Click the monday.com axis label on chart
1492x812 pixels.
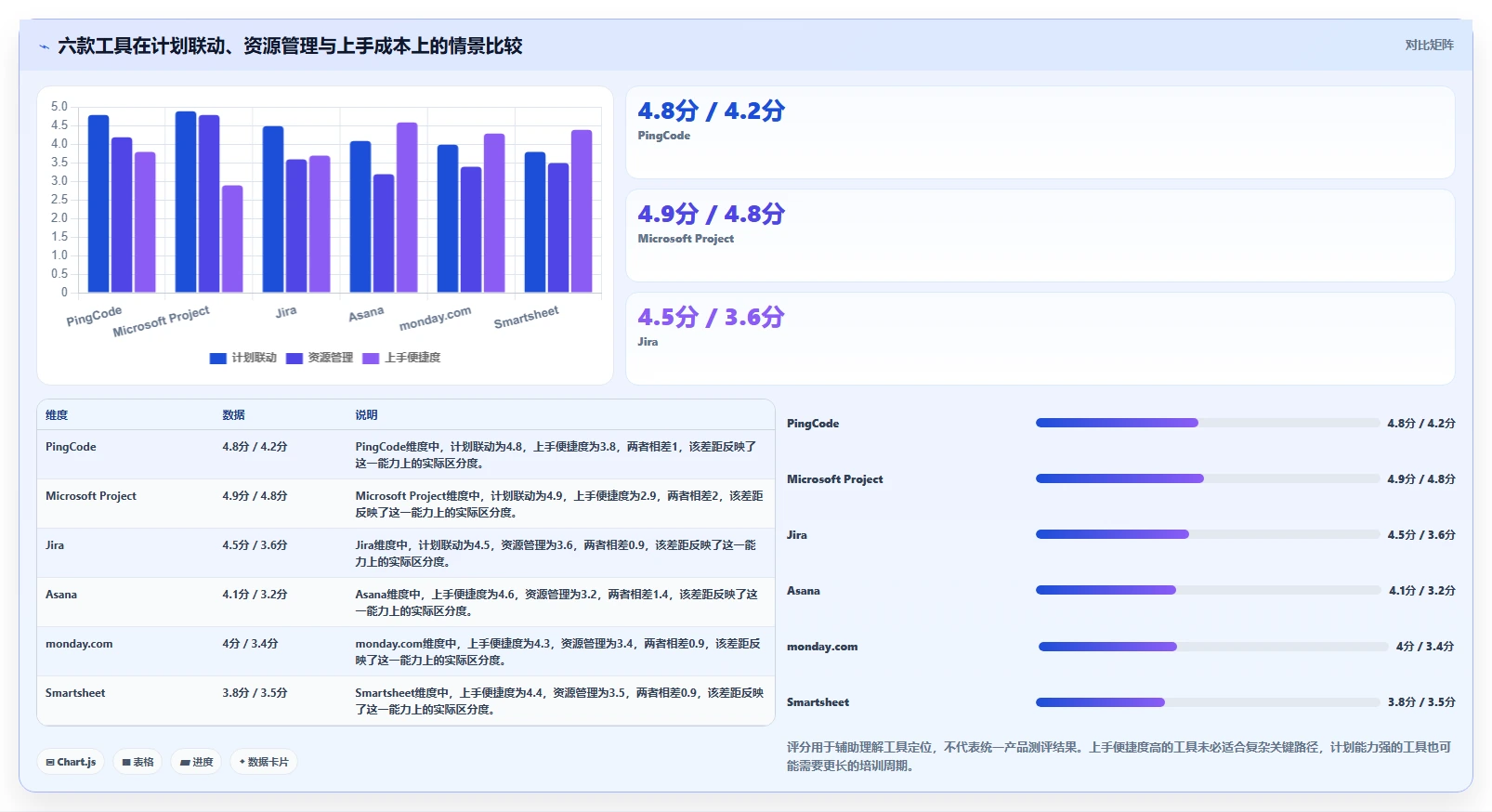[x=435, y=318]
